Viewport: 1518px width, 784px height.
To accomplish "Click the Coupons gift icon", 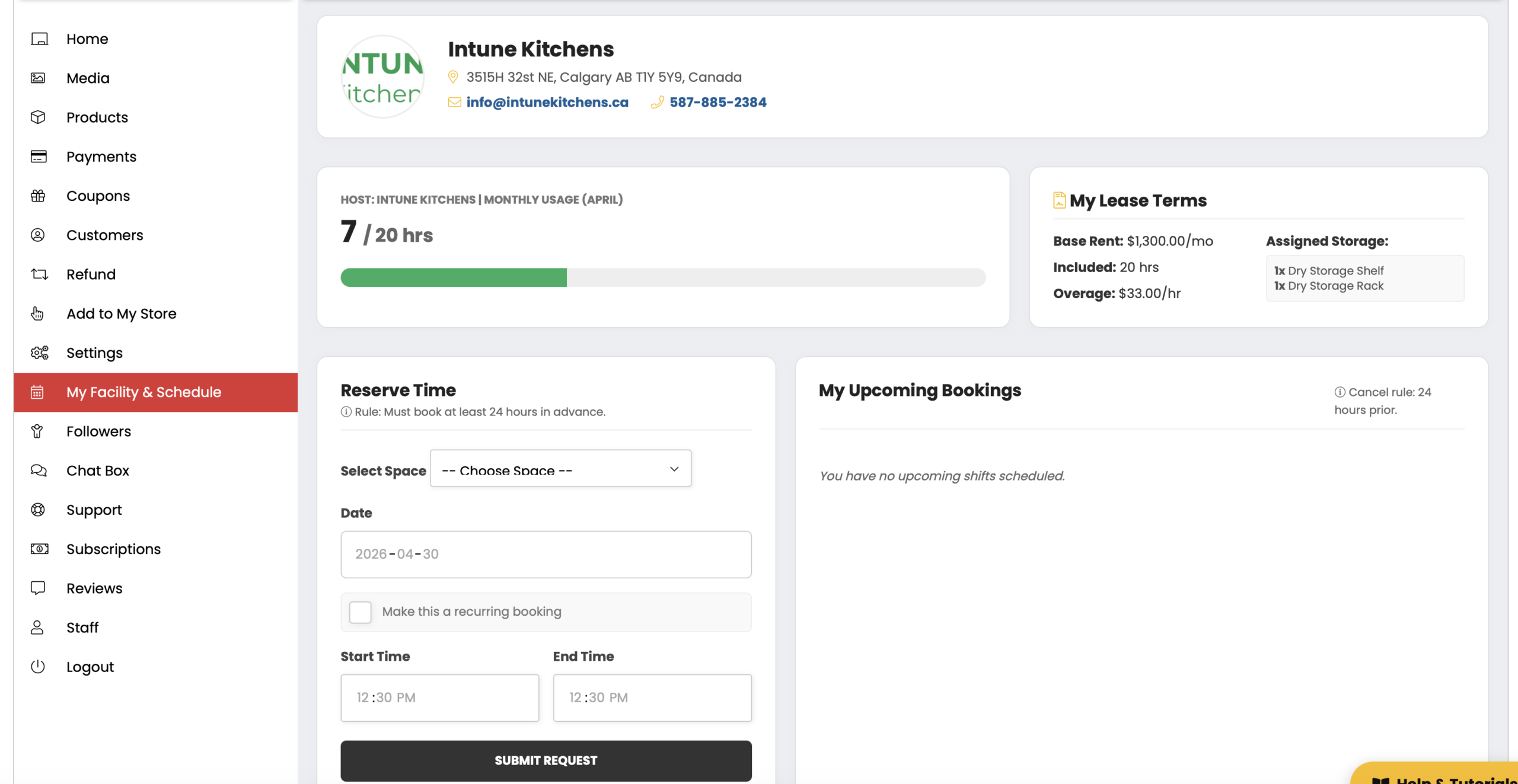I will point(38,196).
